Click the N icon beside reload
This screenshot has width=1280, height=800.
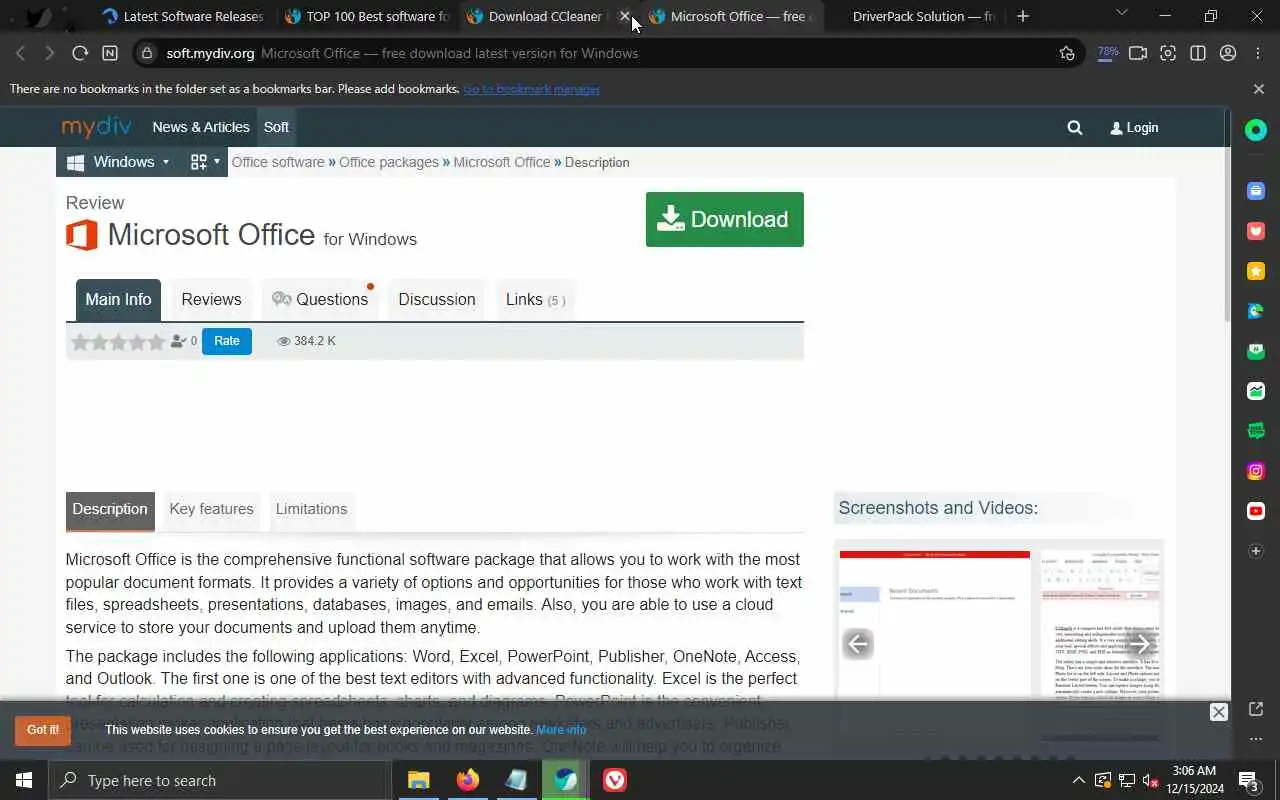click(x=110, y=53)
